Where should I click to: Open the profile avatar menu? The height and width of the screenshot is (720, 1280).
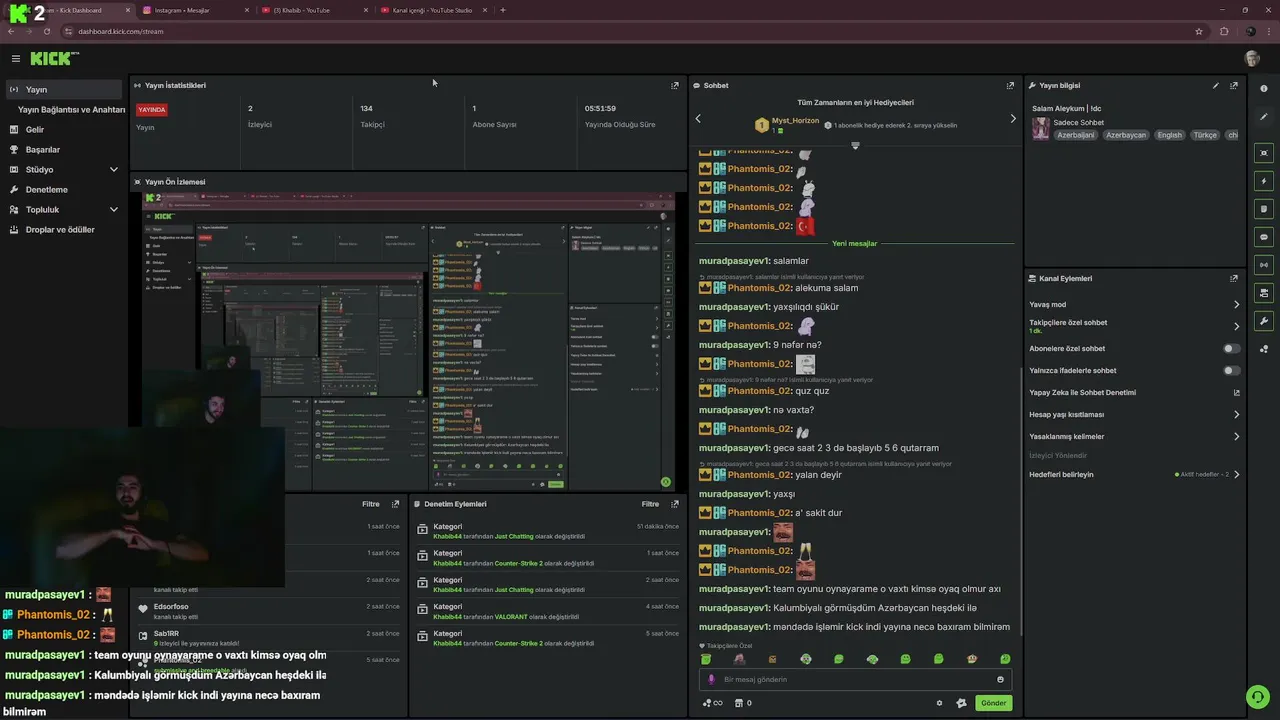[x=1252, y=59]
